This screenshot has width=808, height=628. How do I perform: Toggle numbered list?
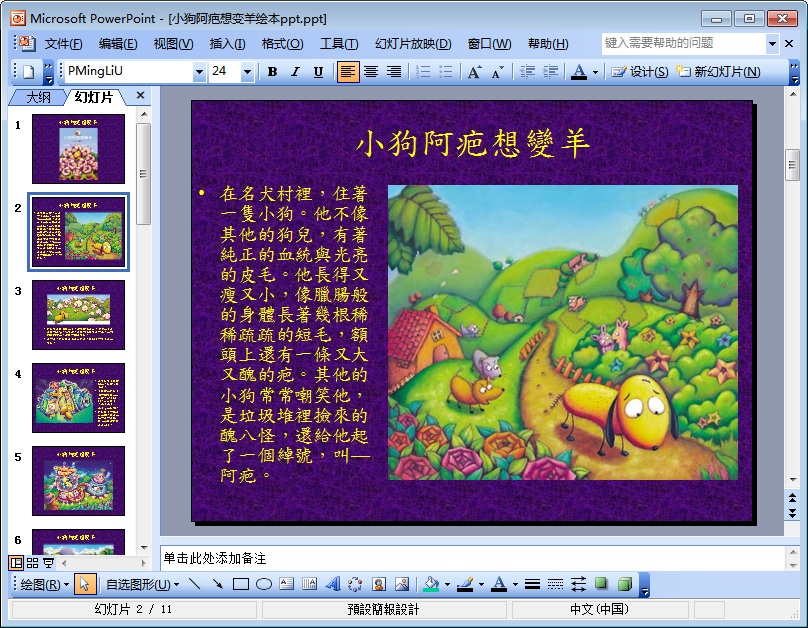coord(423,72)
